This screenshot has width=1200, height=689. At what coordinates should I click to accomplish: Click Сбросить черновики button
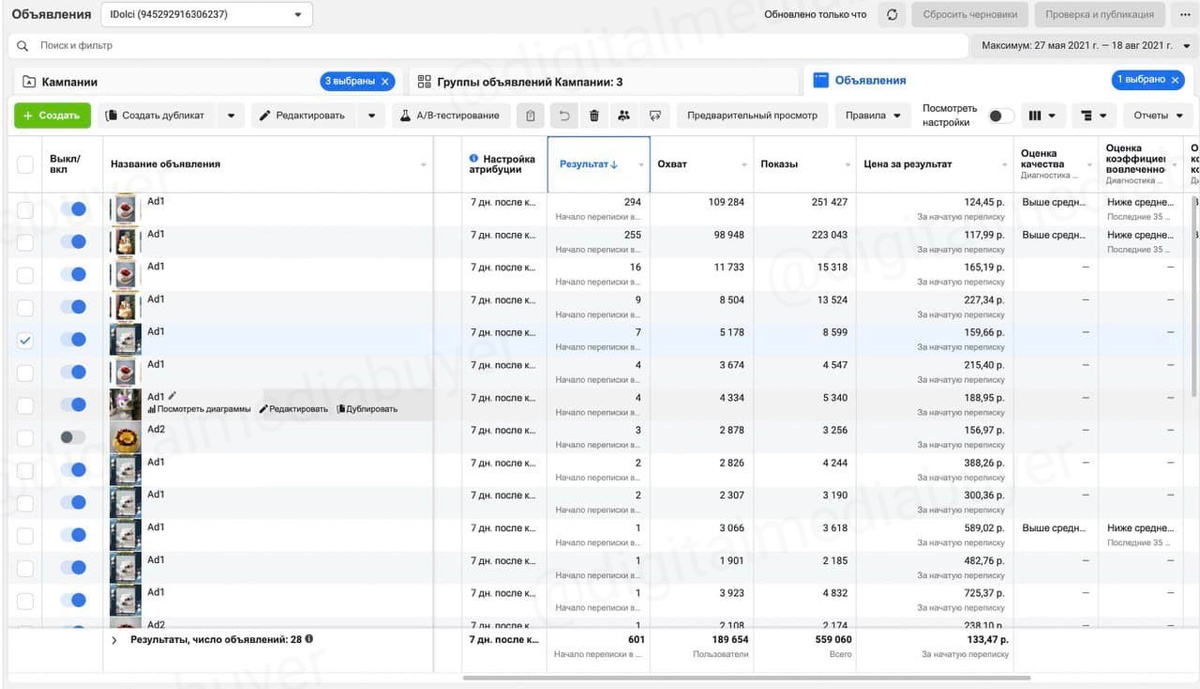point(970,15)
